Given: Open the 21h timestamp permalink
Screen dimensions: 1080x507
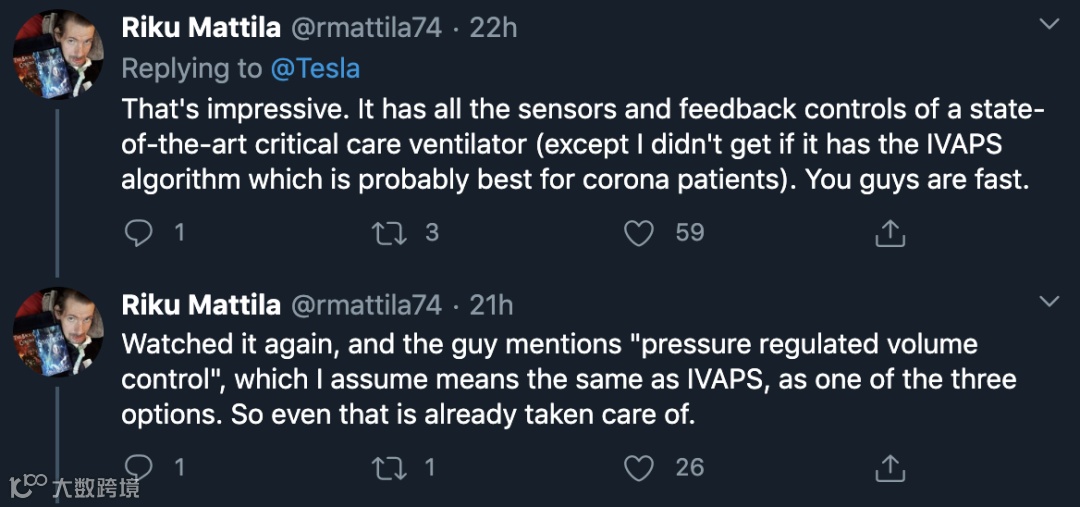Looking at the screenshot, I should pyautogui.click(x=491, y=304).
